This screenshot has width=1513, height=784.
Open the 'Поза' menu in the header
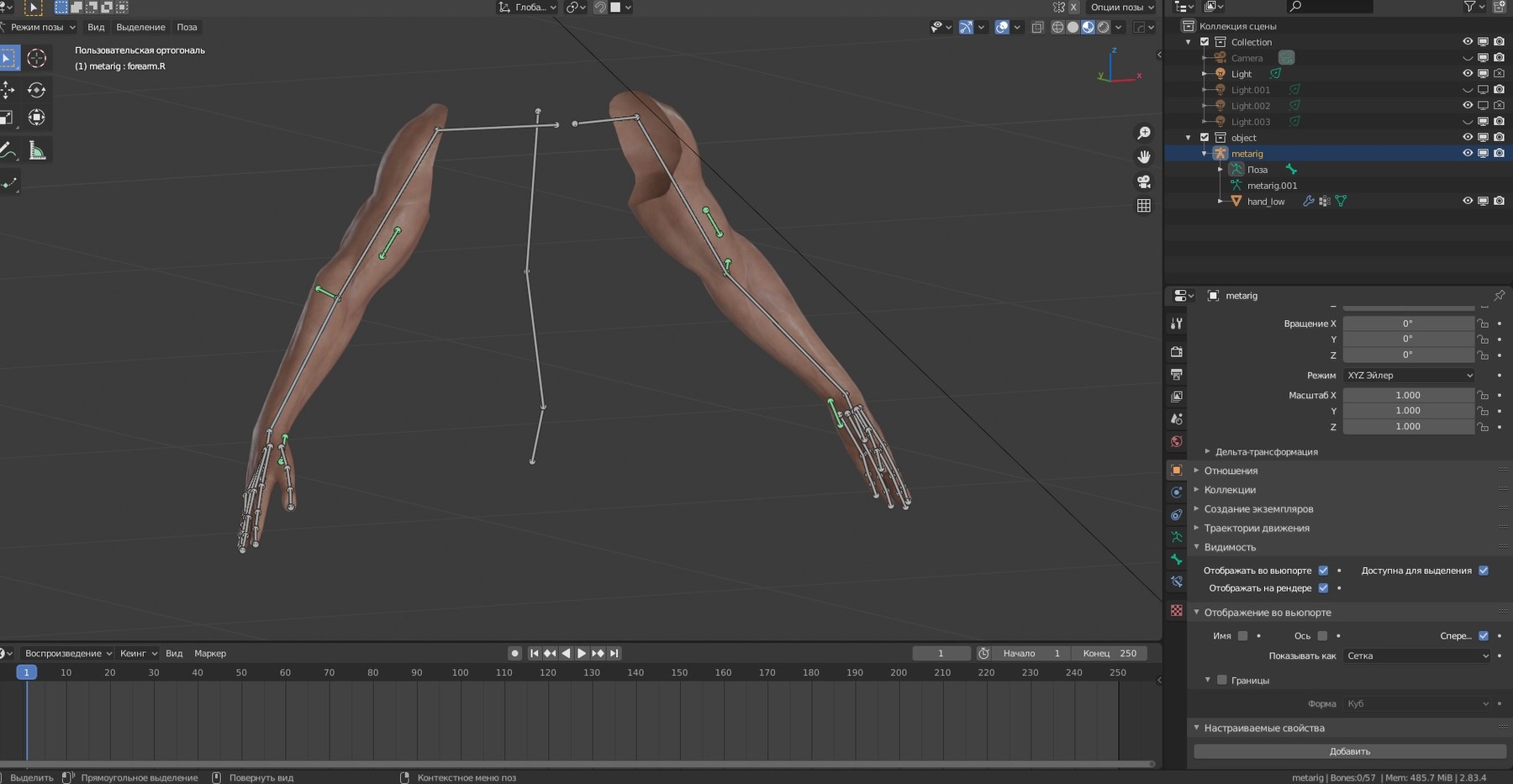pyautogui.click(x=187, y=27)
